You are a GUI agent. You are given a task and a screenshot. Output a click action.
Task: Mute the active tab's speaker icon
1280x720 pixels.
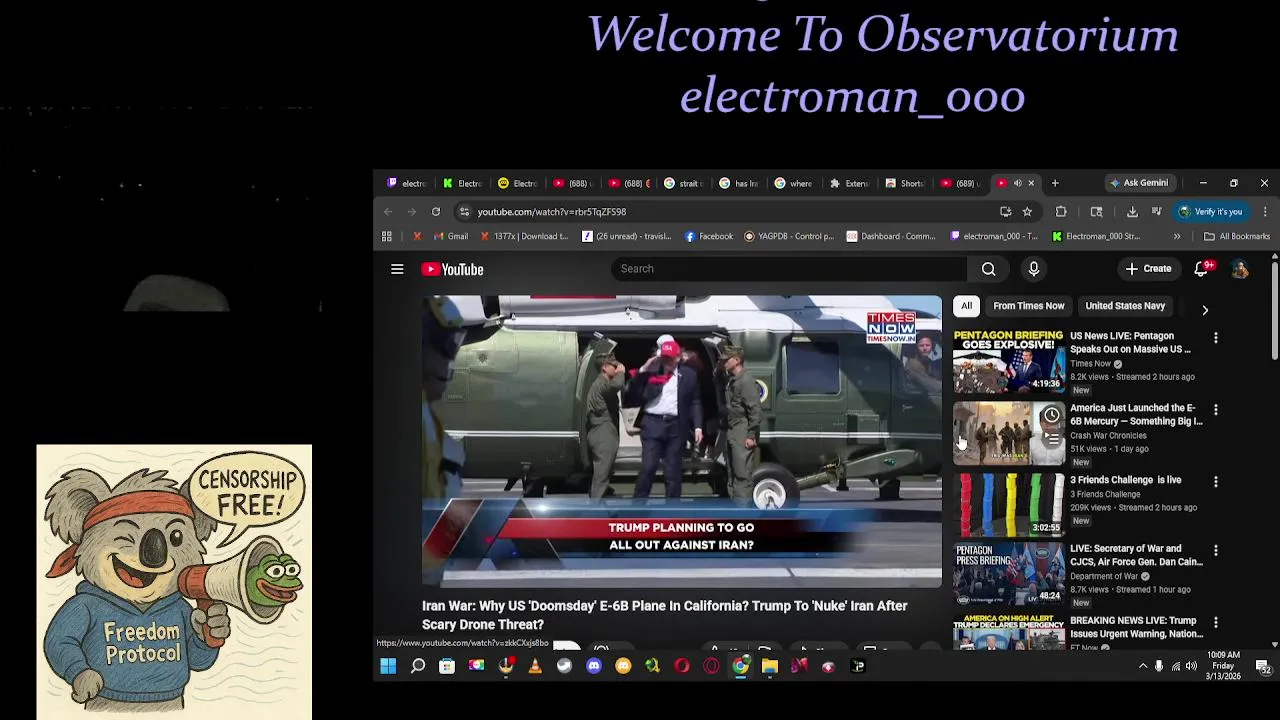coord(1017,183)
